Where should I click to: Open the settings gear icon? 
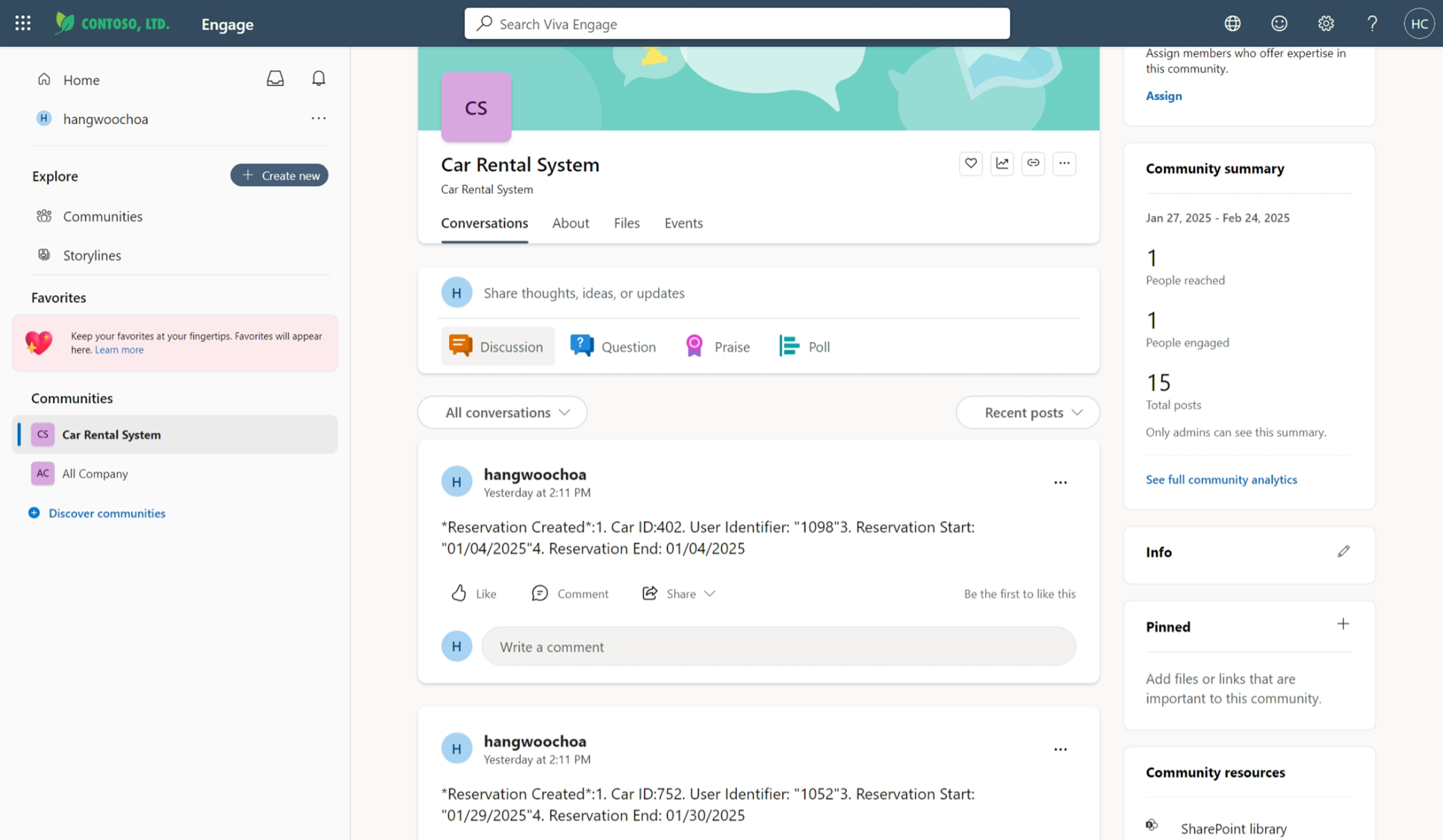point(1326,23)
